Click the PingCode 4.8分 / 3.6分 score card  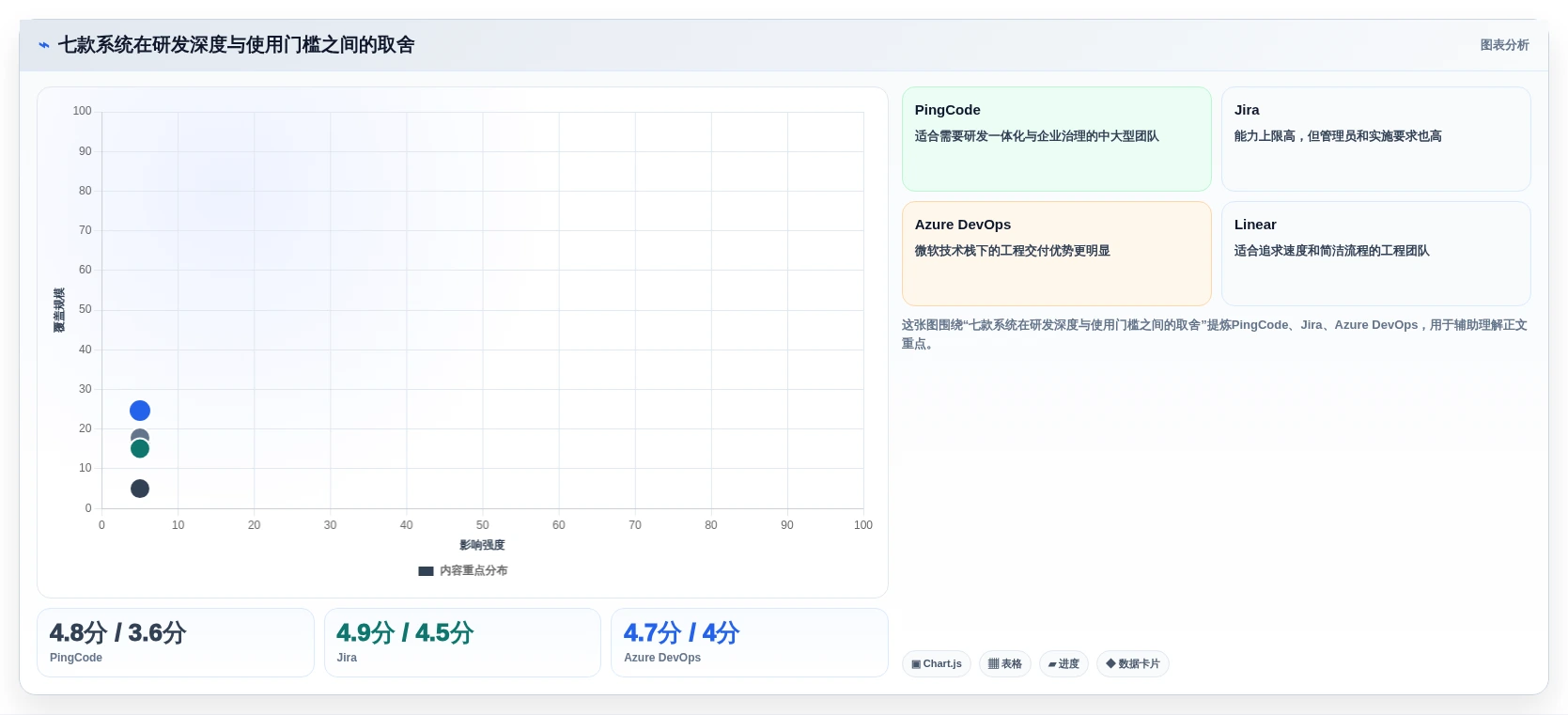click(x=176, y=643)
